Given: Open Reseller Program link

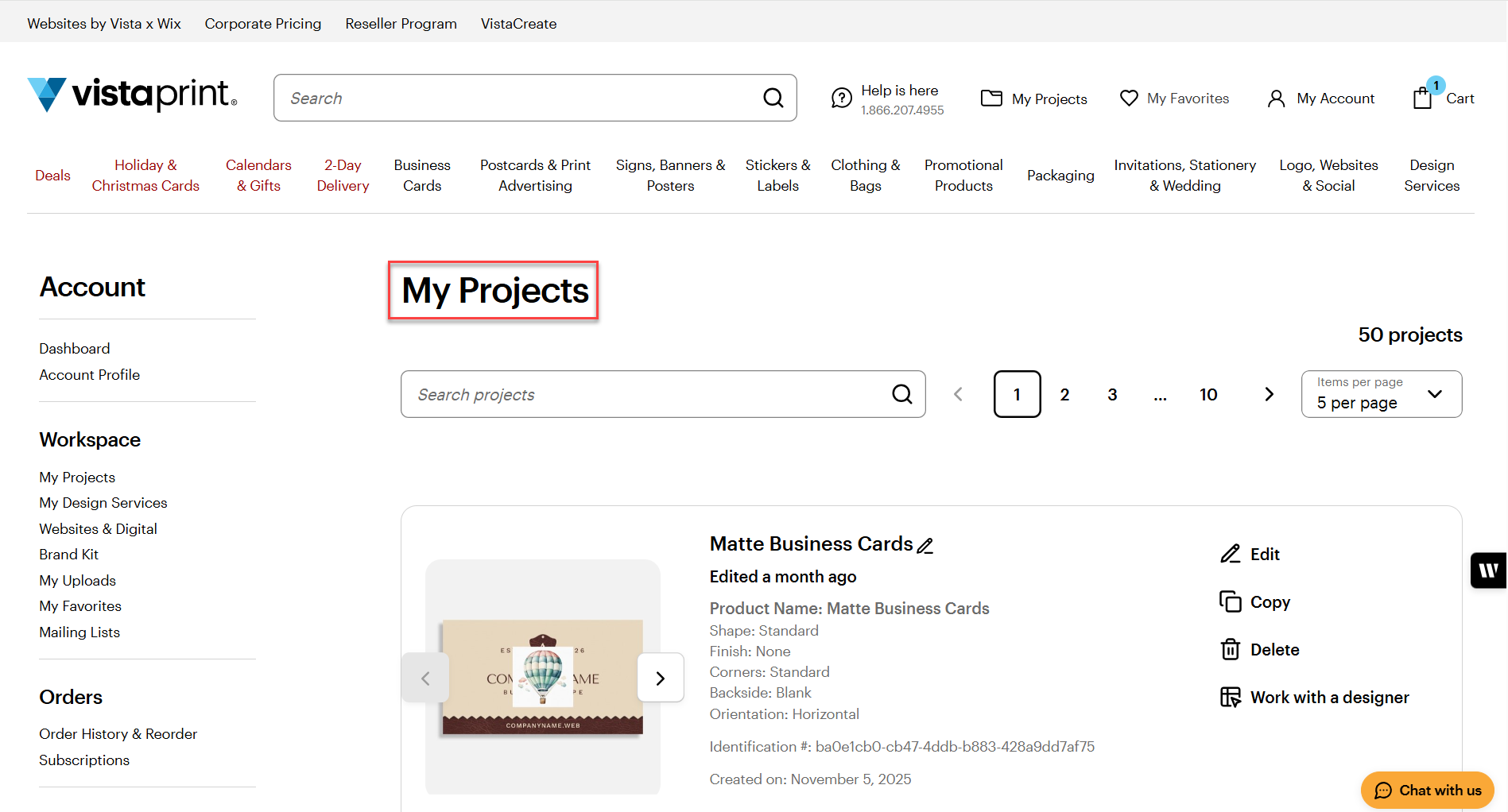Looking at the screenshot, I should pyautogui.click(x=401, y=24).
